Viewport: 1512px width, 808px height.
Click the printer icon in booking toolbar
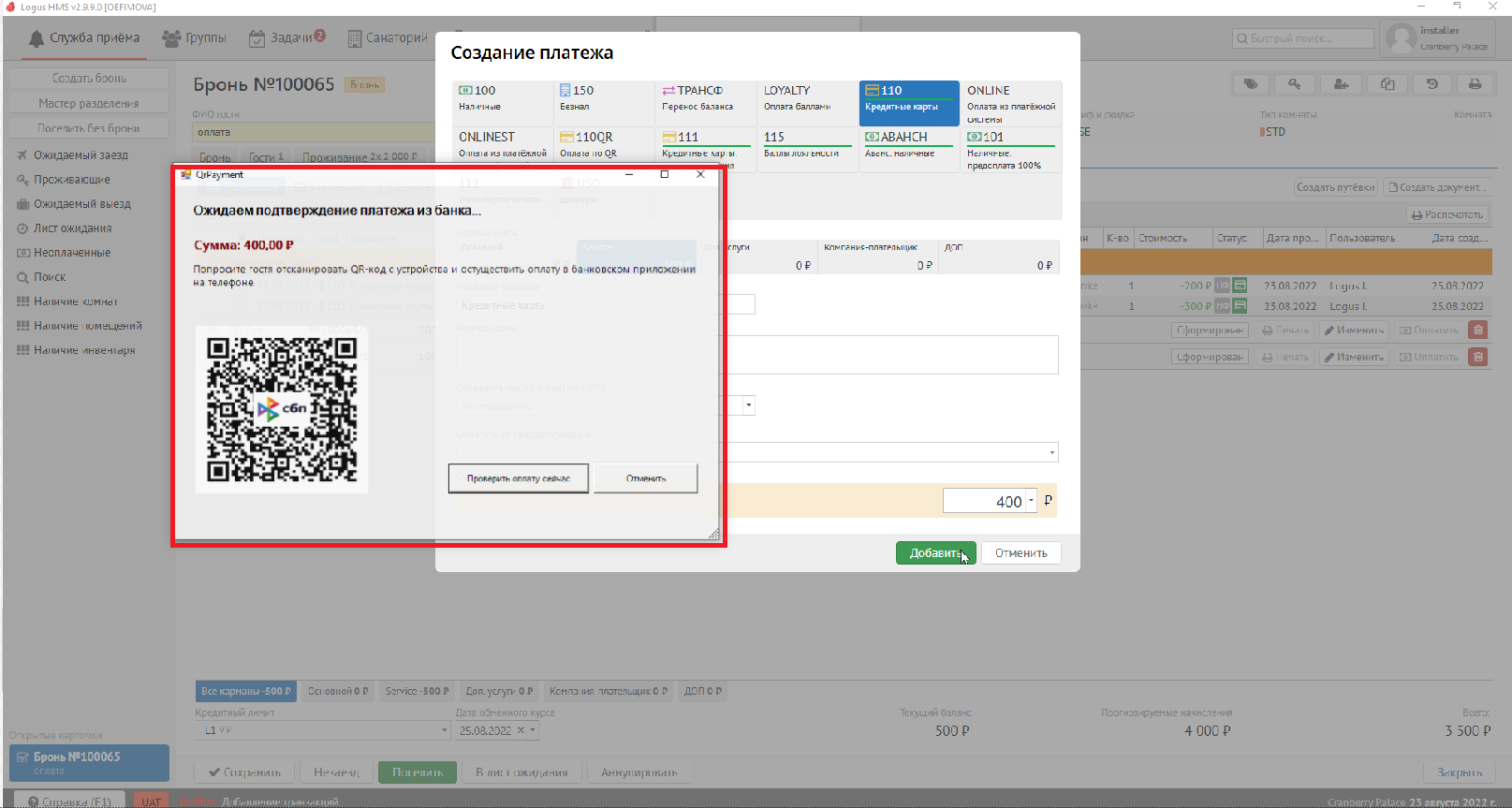click(1475, 84)
